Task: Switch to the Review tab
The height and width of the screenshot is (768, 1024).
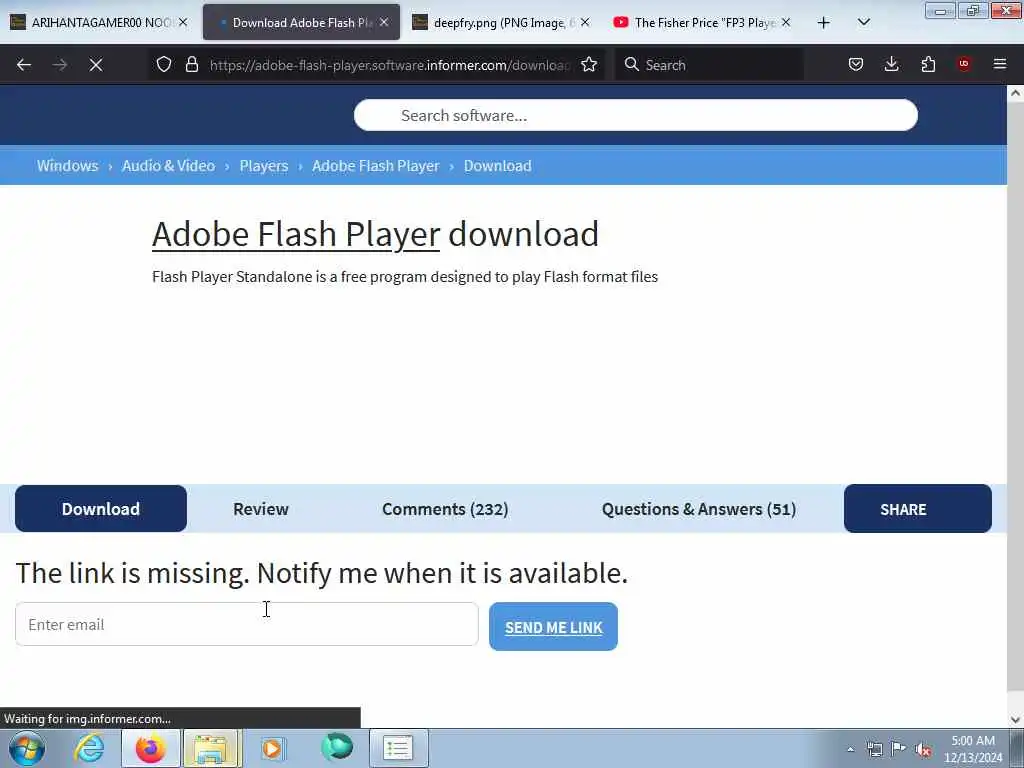Action: (x=261, y=509)
